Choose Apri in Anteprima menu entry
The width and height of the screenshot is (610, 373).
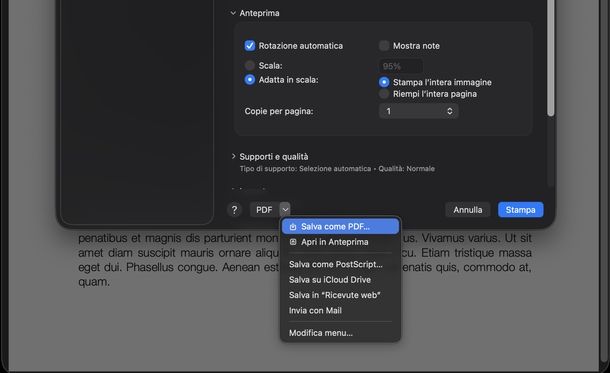[x=340, y=242]
